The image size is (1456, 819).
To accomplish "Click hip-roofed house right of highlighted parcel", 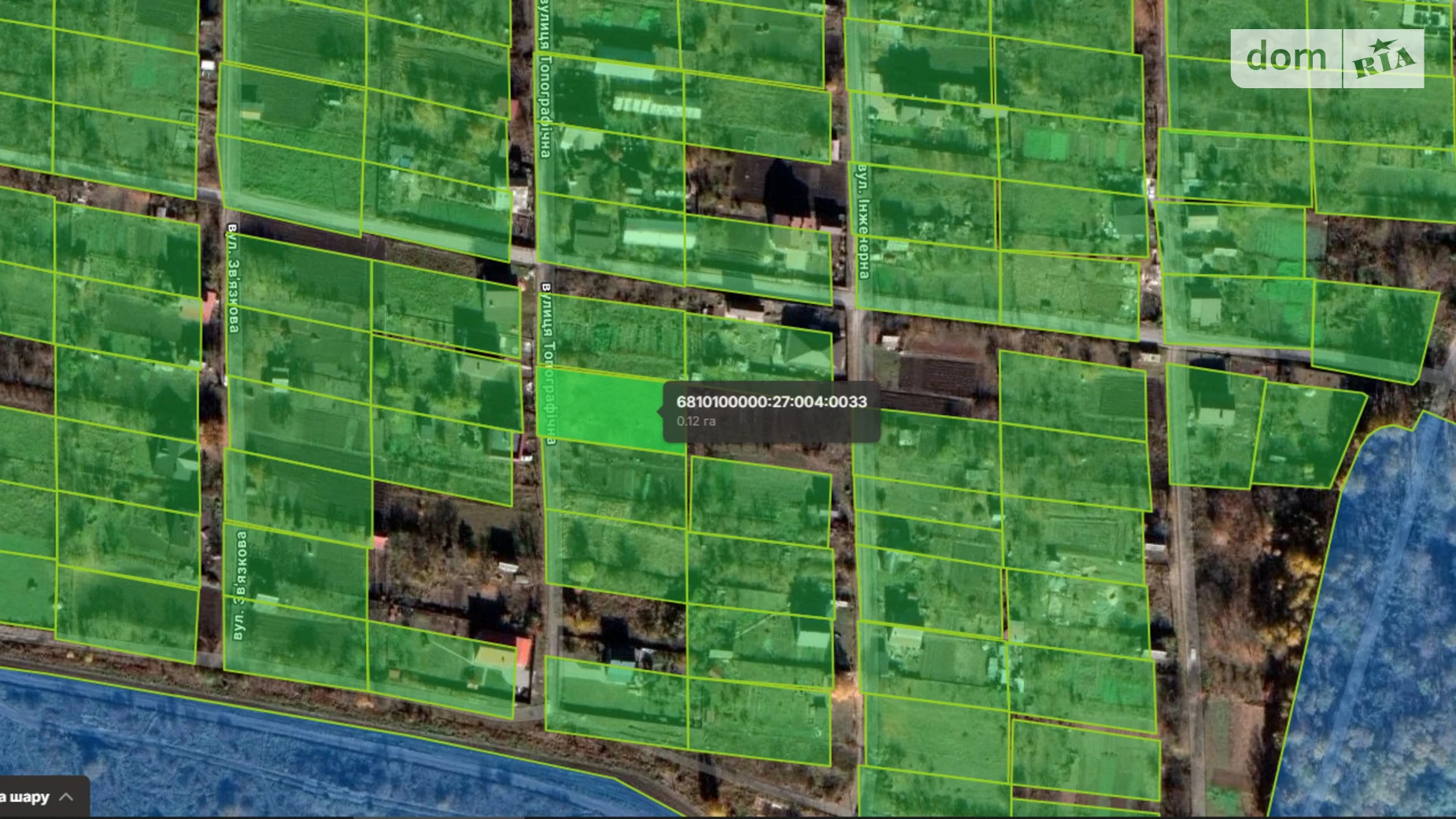I will click(x=803, y=349).
